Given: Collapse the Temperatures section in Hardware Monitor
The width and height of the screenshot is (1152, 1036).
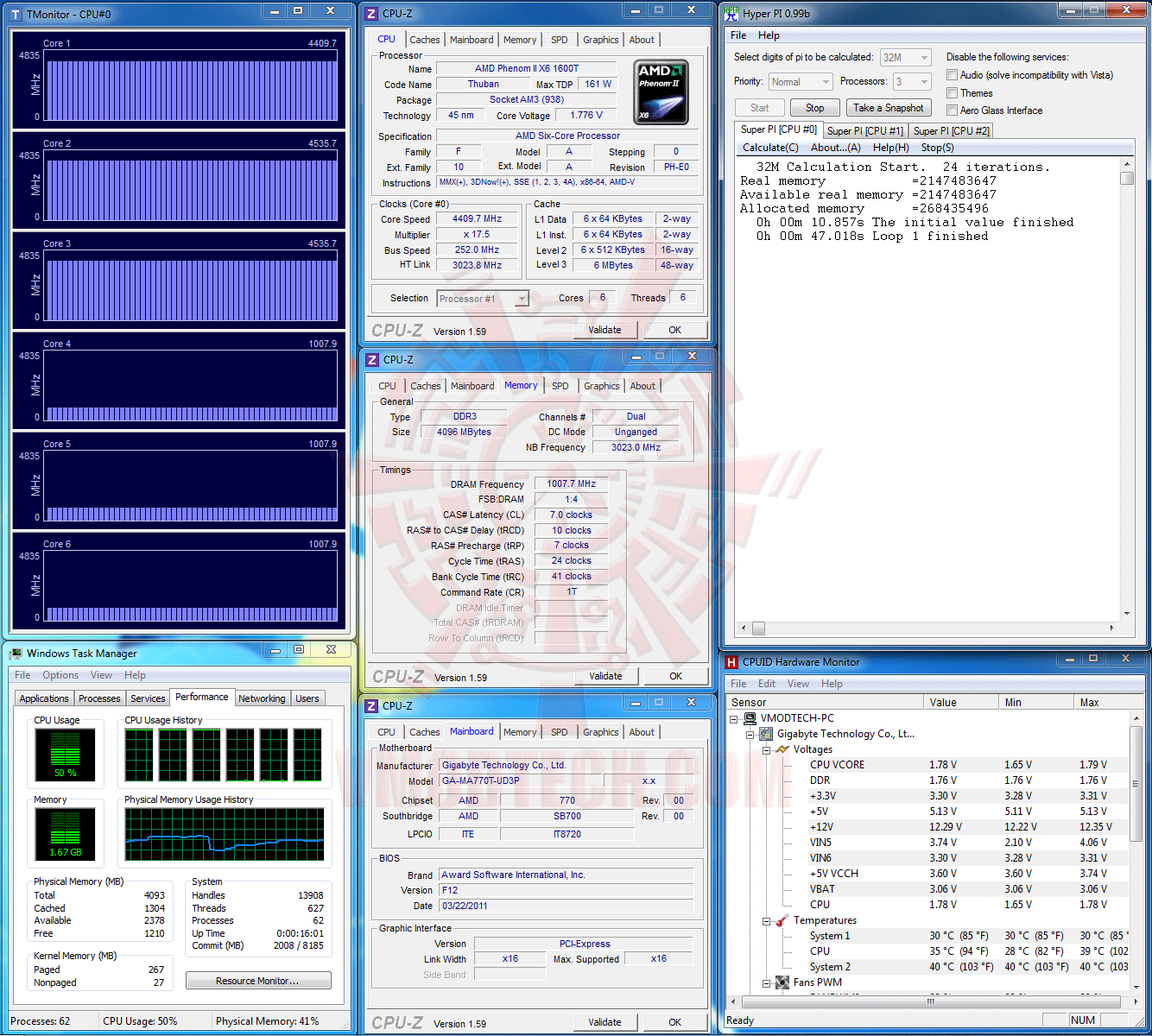Looking at the screenshot, I should point(766,920).
